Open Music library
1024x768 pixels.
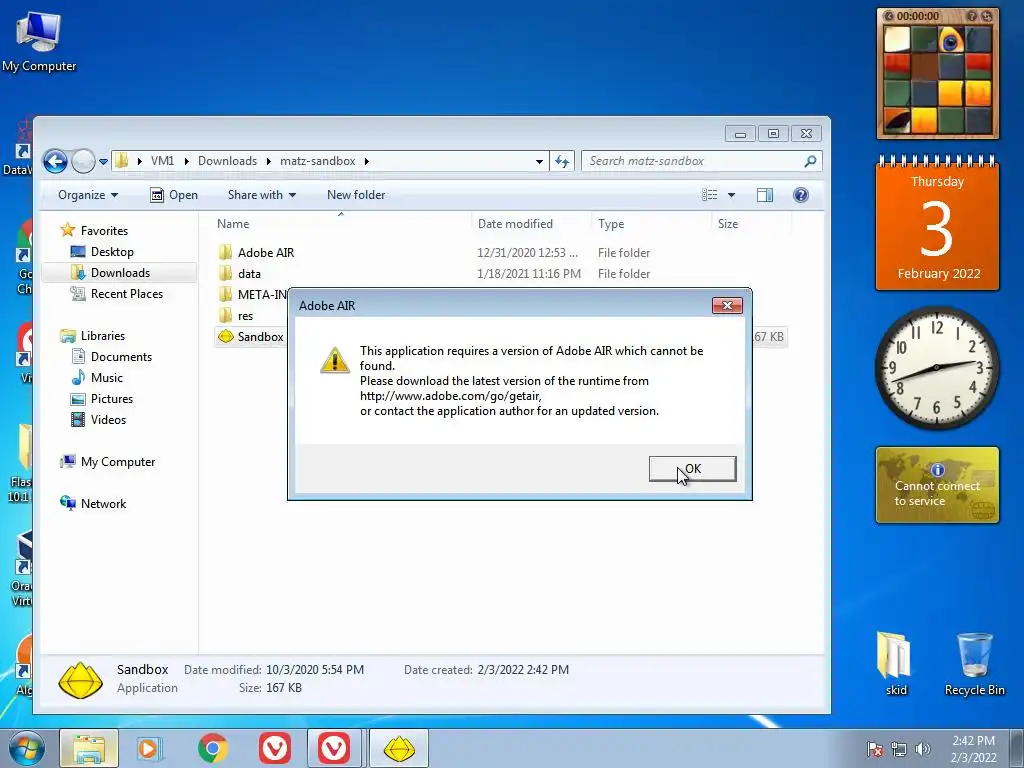(106, 377)
